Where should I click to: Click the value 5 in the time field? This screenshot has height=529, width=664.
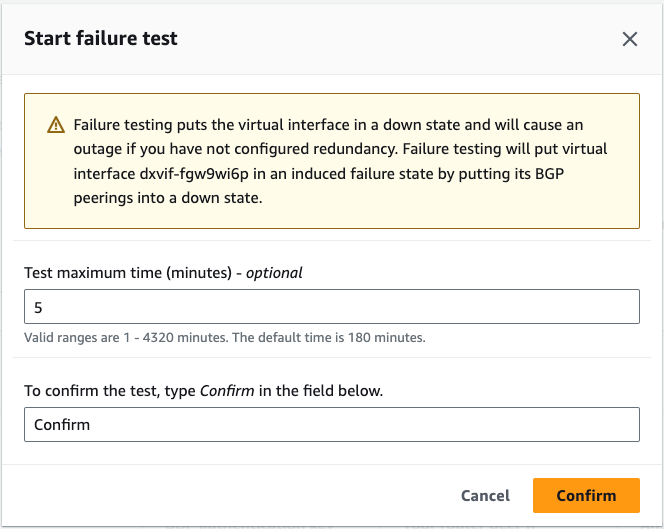pyautogui.click(x=39, y=307)
